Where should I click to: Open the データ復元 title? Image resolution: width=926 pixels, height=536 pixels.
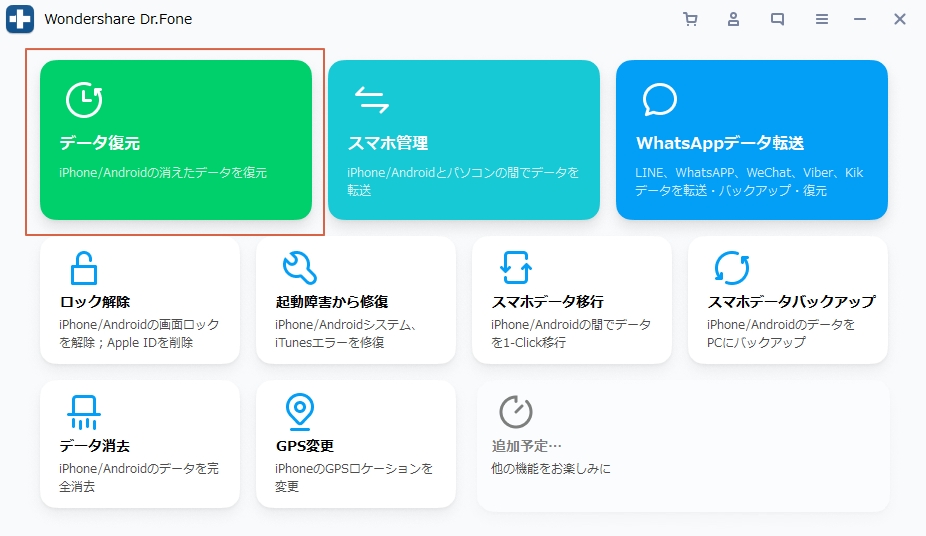99,143
